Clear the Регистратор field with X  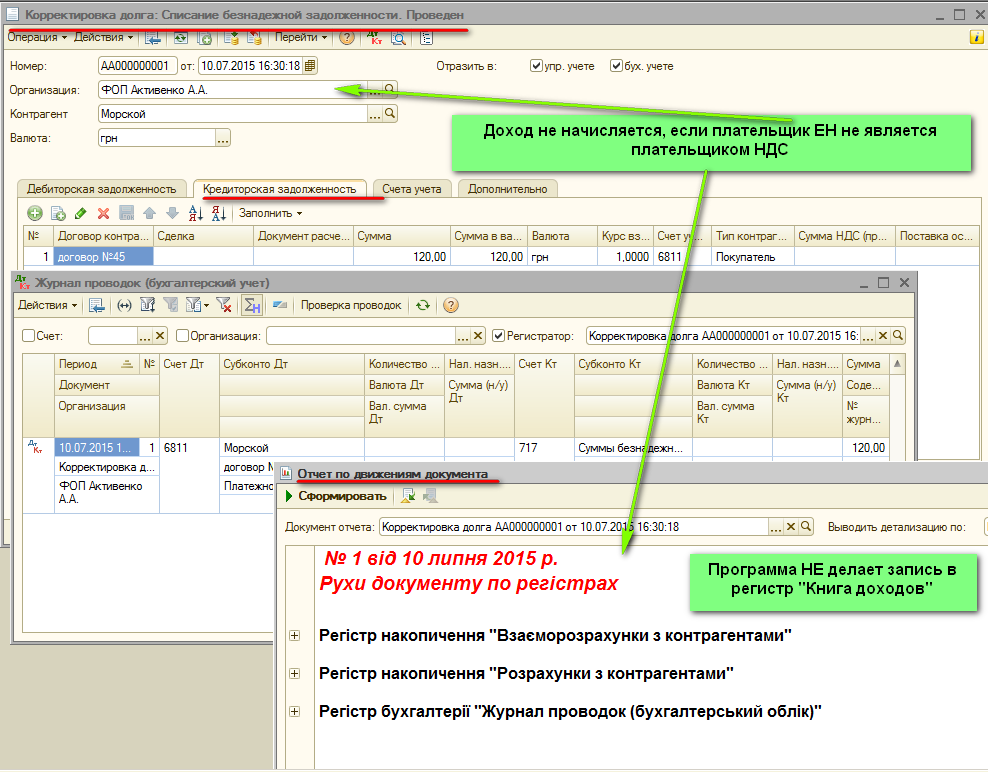point(883,336)
